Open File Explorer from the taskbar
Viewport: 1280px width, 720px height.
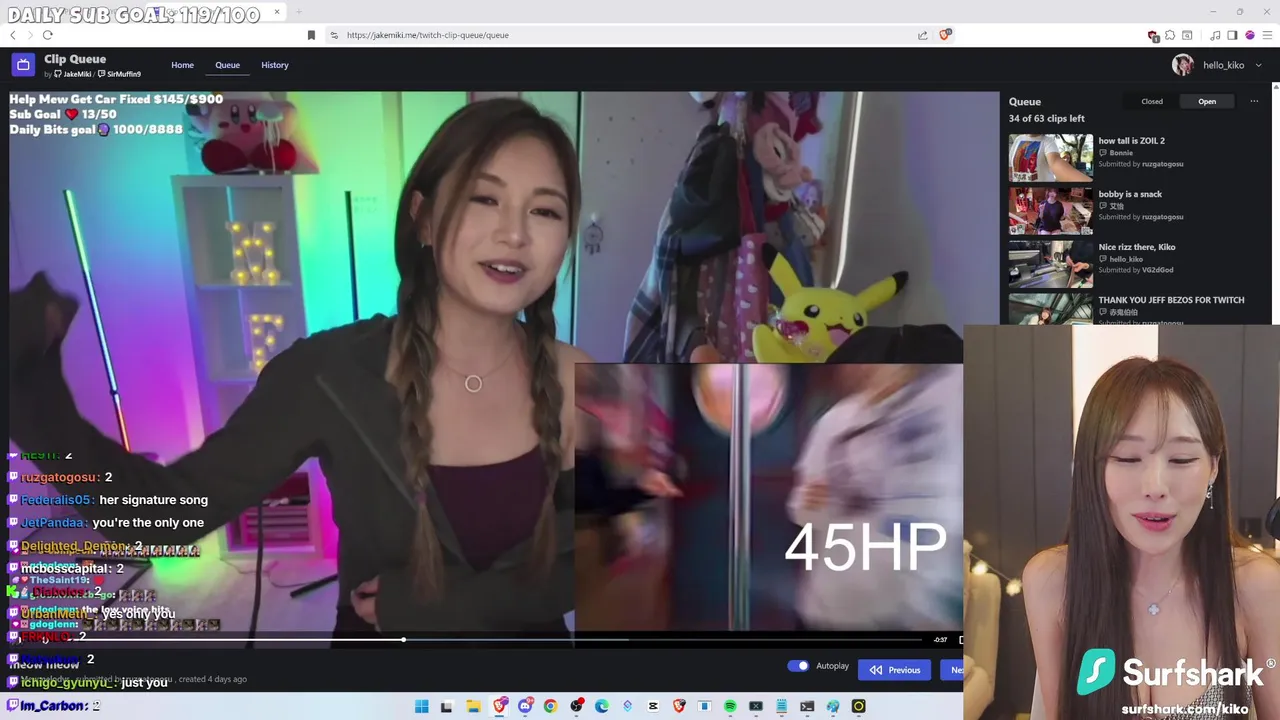pyautogui.click(x=474, y=706)
